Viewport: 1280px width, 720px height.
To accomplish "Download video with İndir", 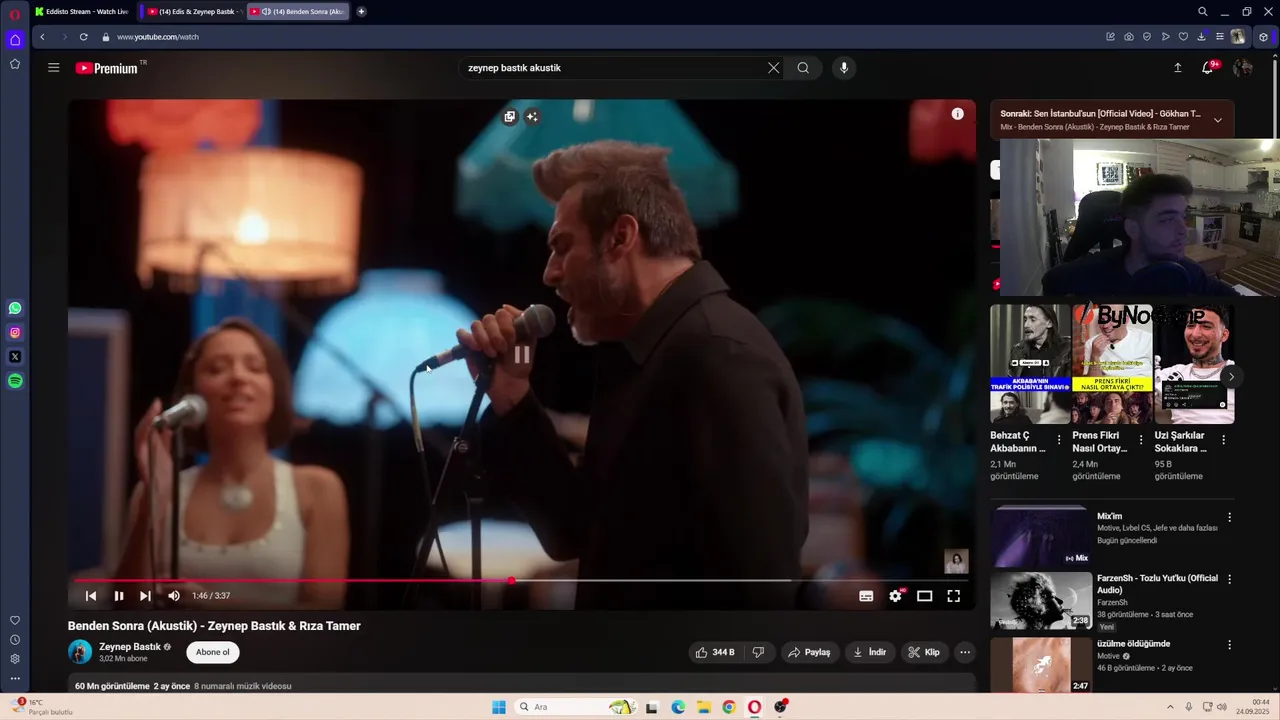I will [x=869, y=652].
